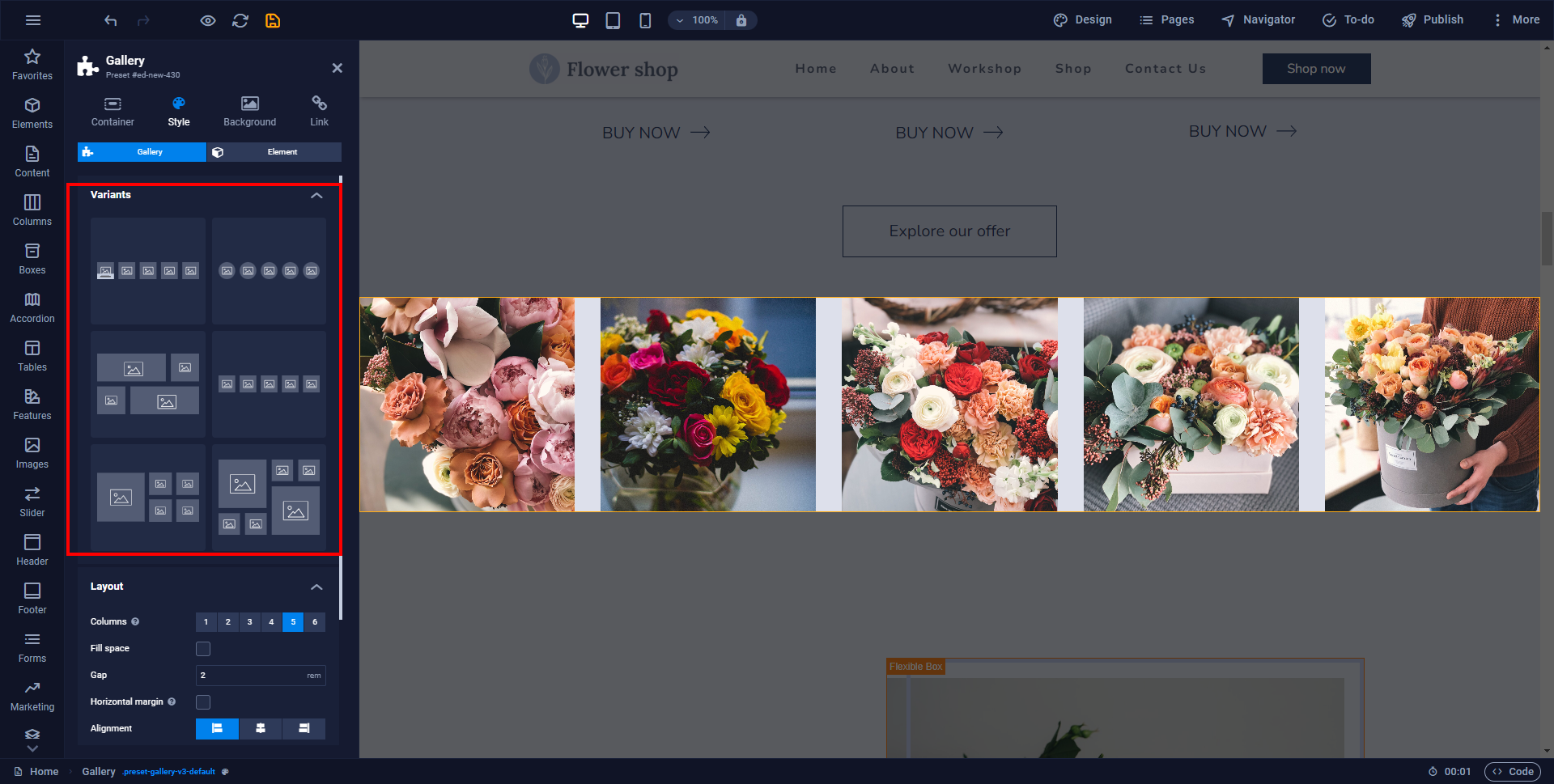Toggle preview eye icon in top bar
Screen dimensions: 1554x784
click(x=208, y=20)
